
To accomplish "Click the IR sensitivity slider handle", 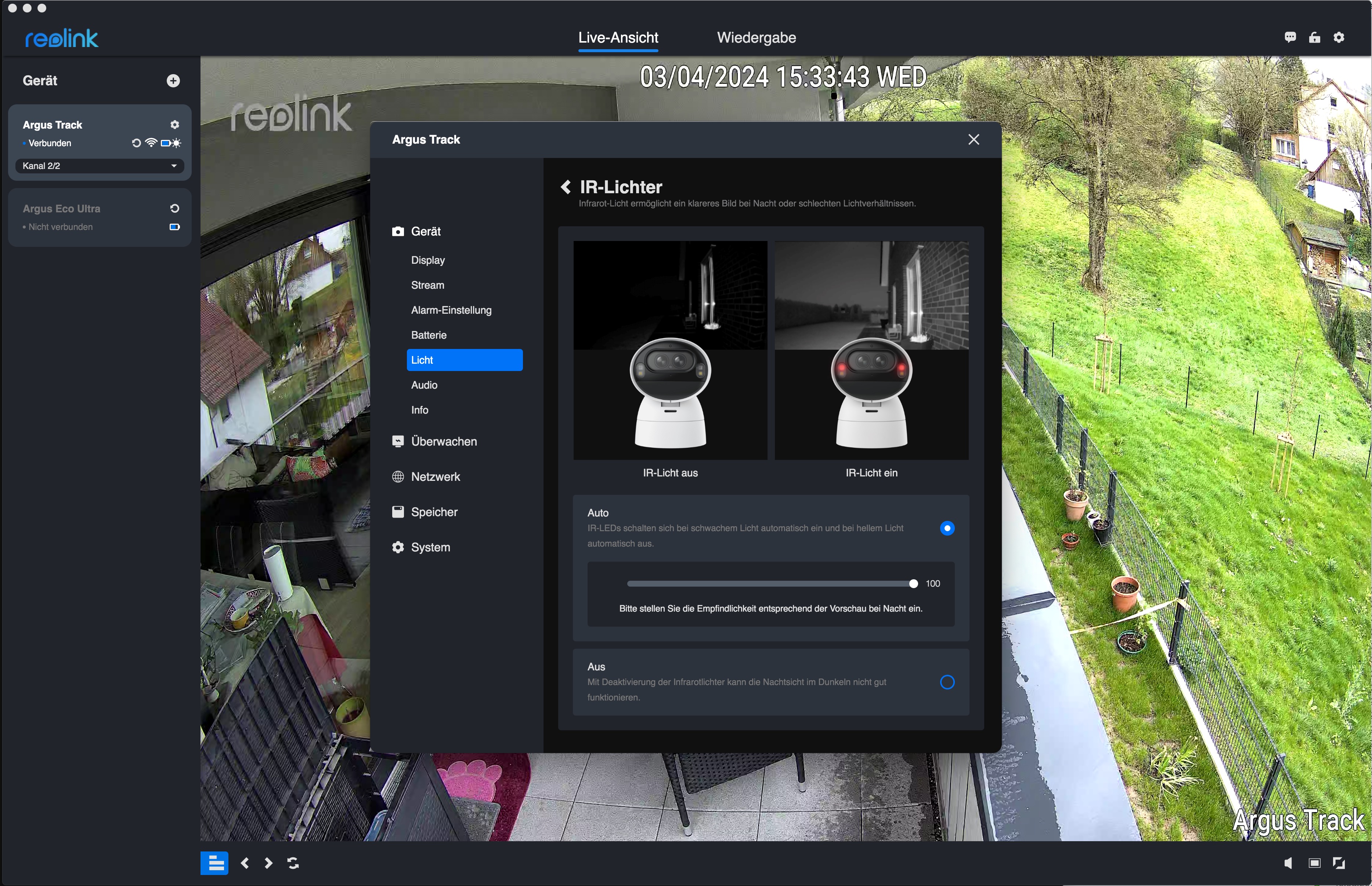I will click(x=913, y=584).
